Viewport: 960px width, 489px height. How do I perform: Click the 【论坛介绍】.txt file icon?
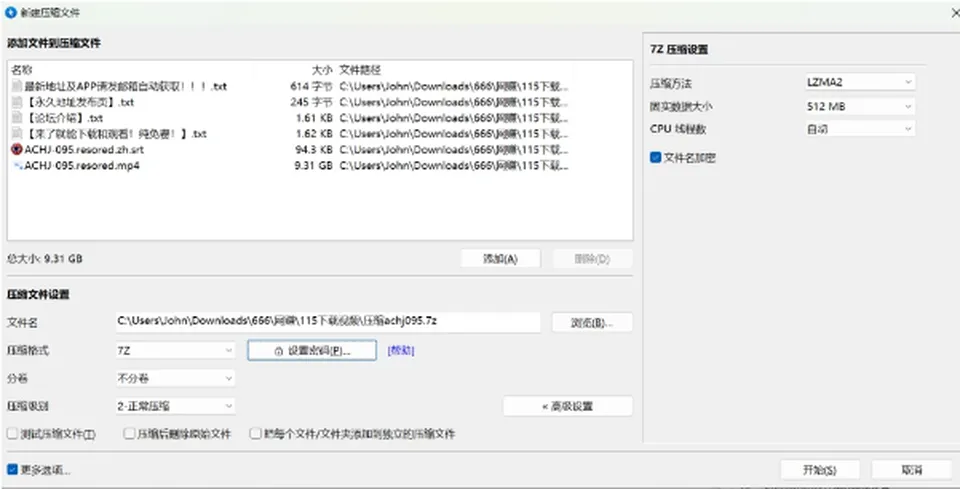[x=17, y=118]
